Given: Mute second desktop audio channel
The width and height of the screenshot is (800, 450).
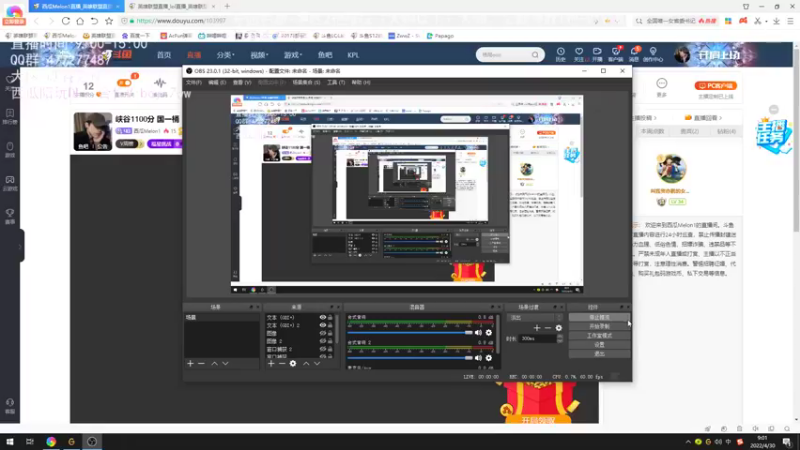Looking at the screenshot, I should pyautogui.click(x=478, y=358).
